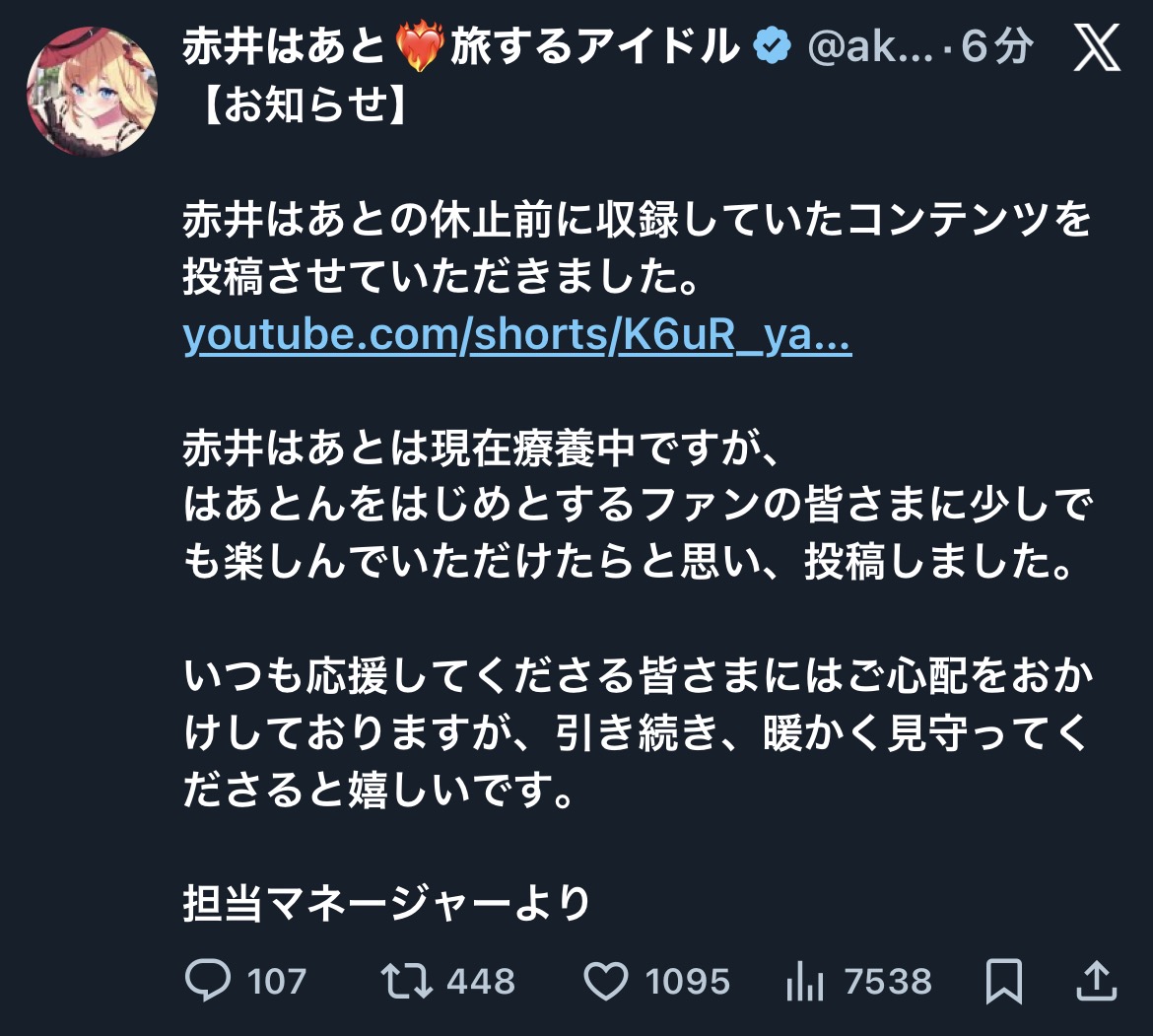1153x1036 pixels.
Task: Click the repost count 448
Action: pyautogui.click(x=480, y=981)
